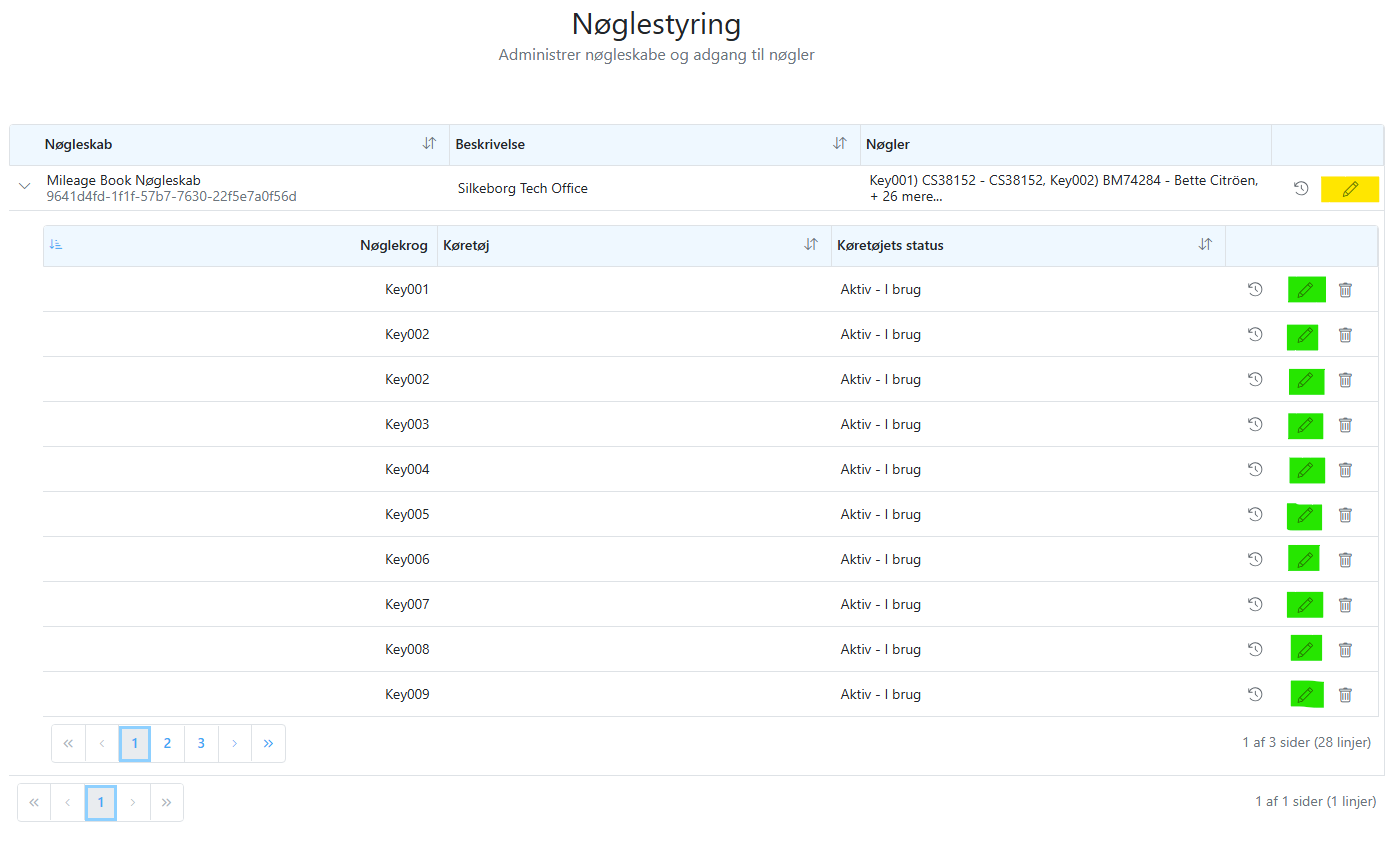Edit the Key009 row
Screen dimensions: 1396x841
click(1306, 694)
